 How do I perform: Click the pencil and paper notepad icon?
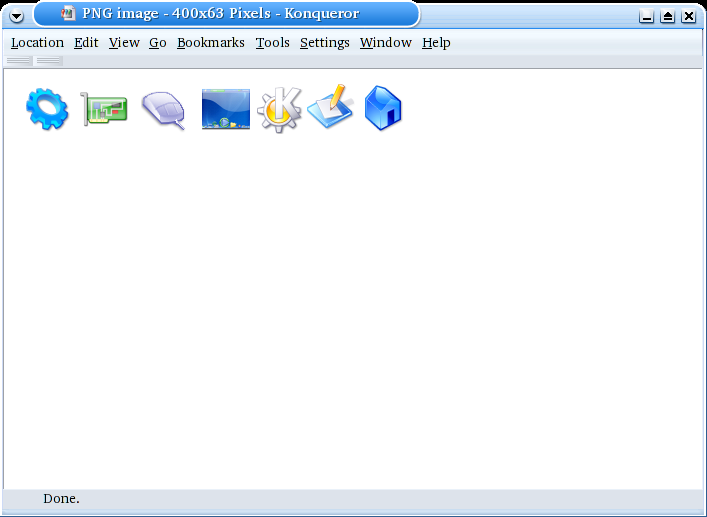coord(330,106)
